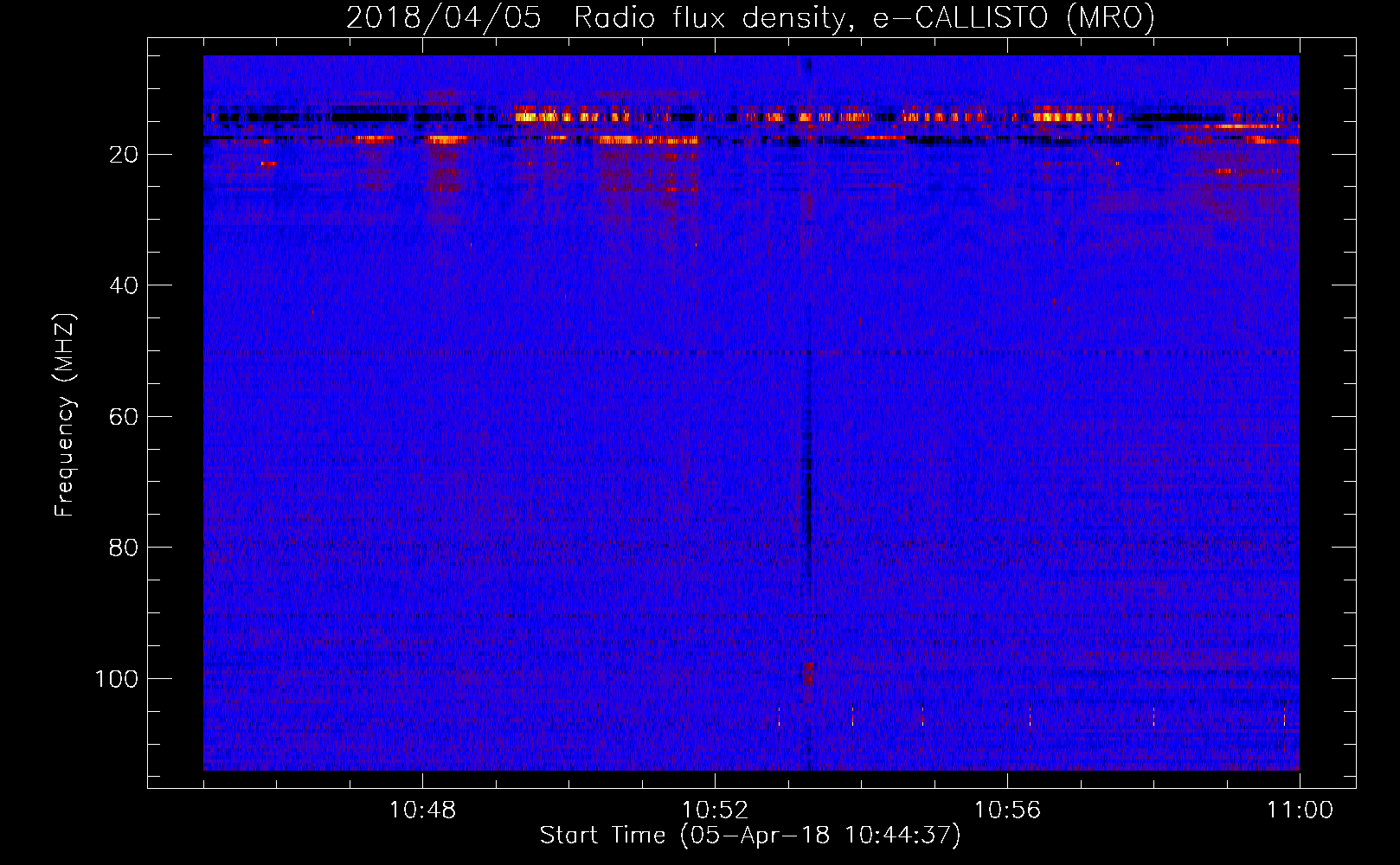The width and height of the screenshot is (1400, 865).
Task: Click the '10:52' time tick label
Action: coord(715,811)
